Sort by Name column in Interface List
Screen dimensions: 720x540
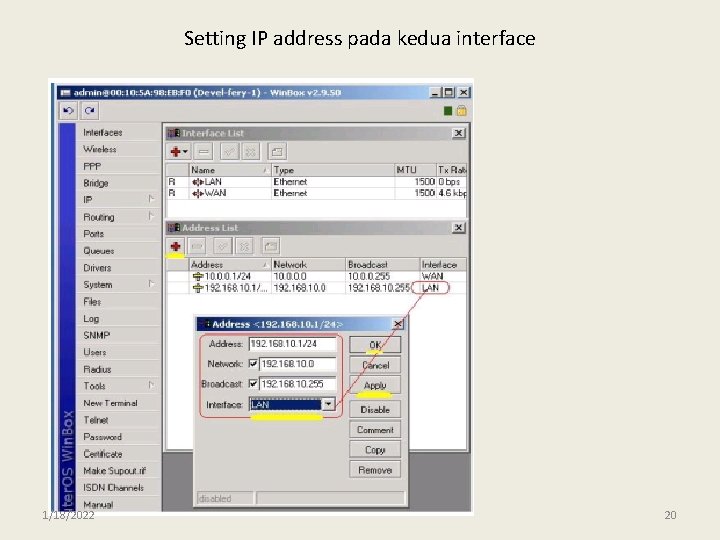[230, 170]
